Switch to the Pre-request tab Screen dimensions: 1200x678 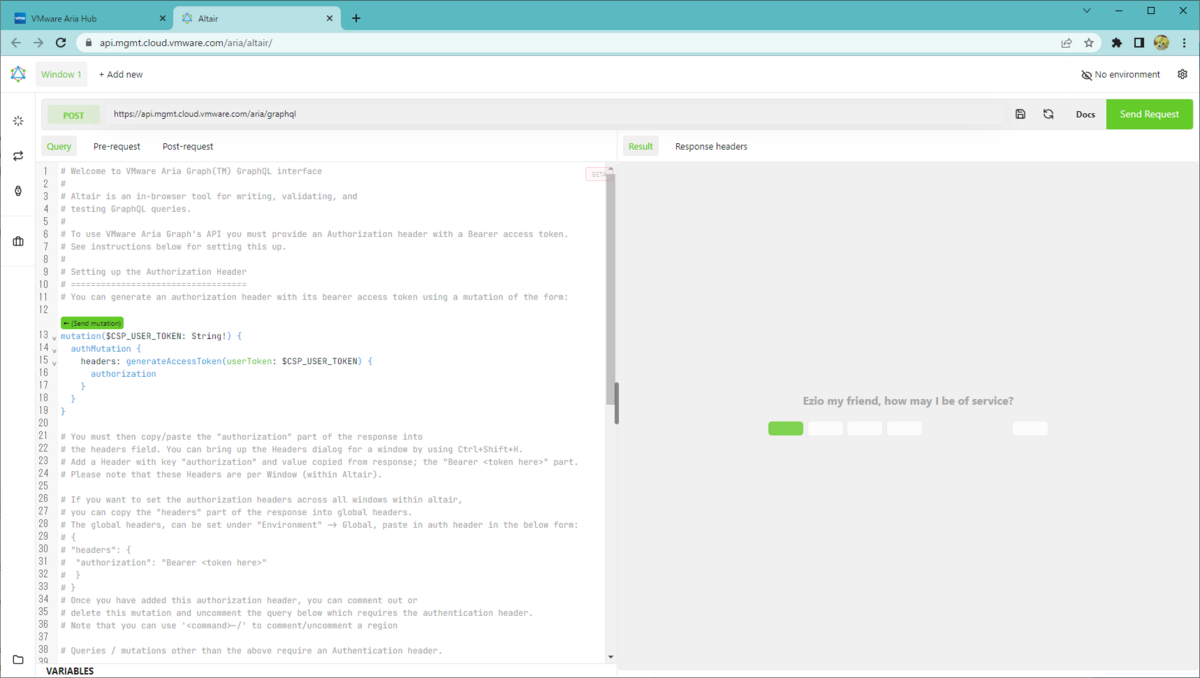(117, 146)
